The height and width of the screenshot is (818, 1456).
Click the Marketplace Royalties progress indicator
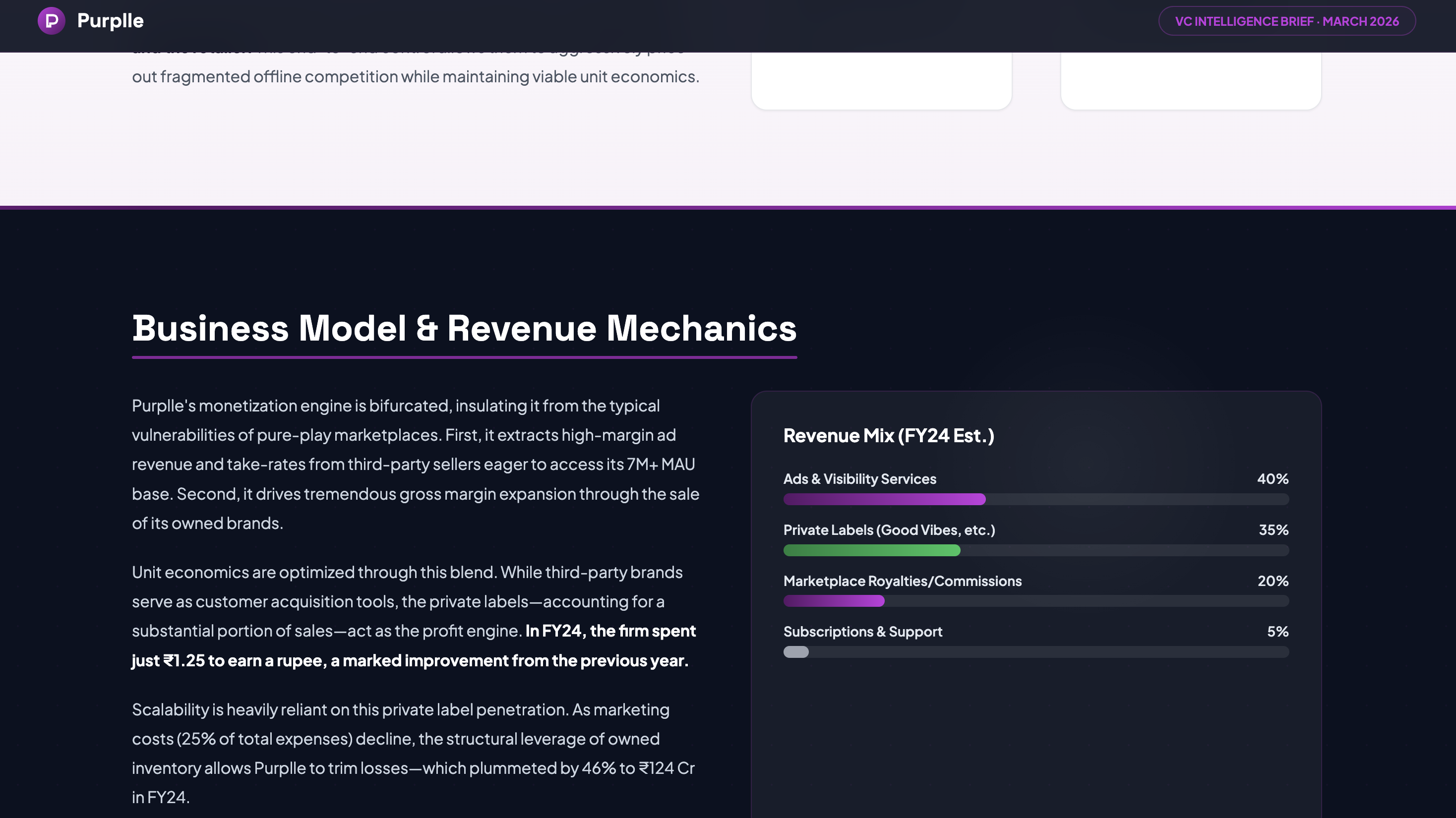coord(834,601)
